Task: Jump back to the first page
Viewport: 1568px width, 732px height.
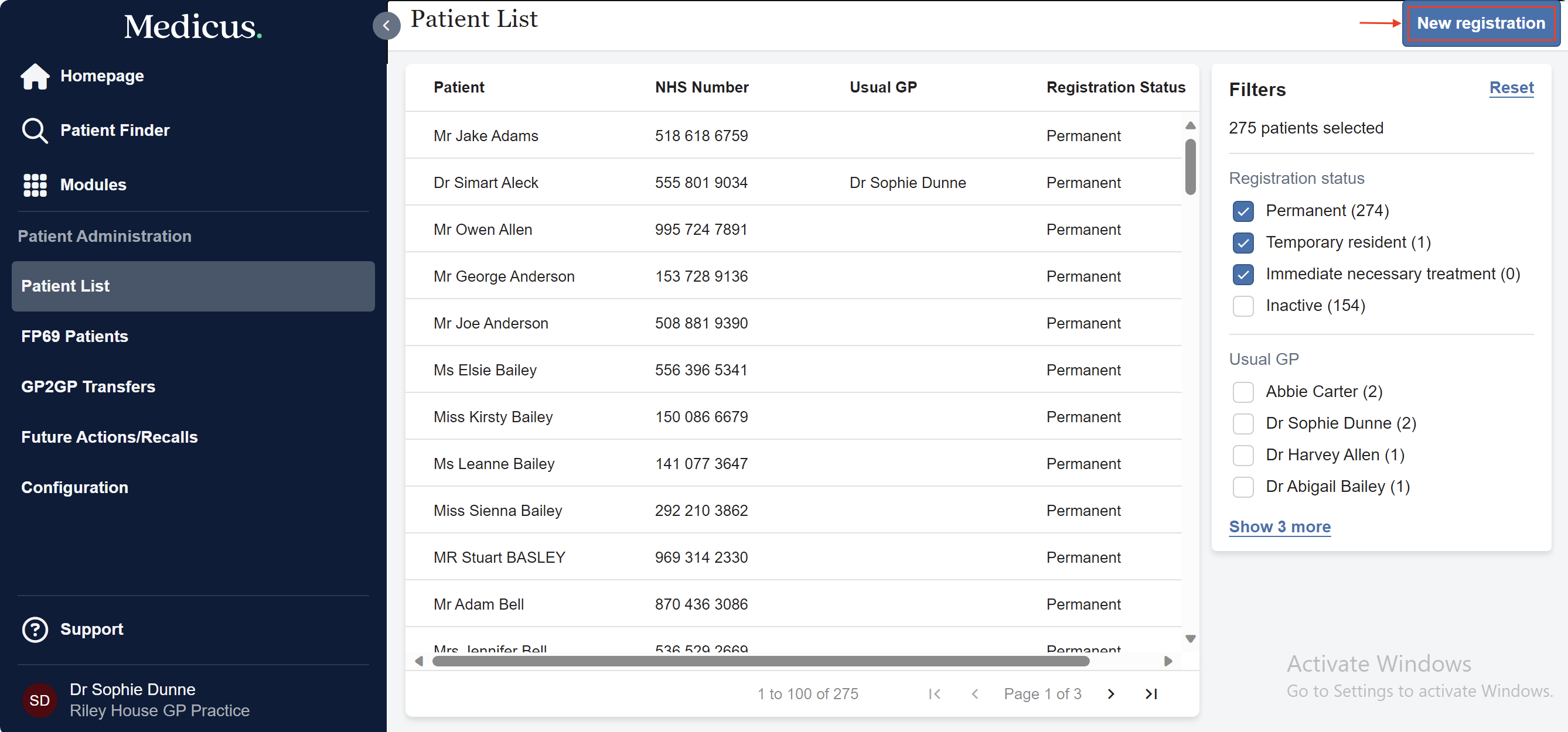Action: (935, 694)
